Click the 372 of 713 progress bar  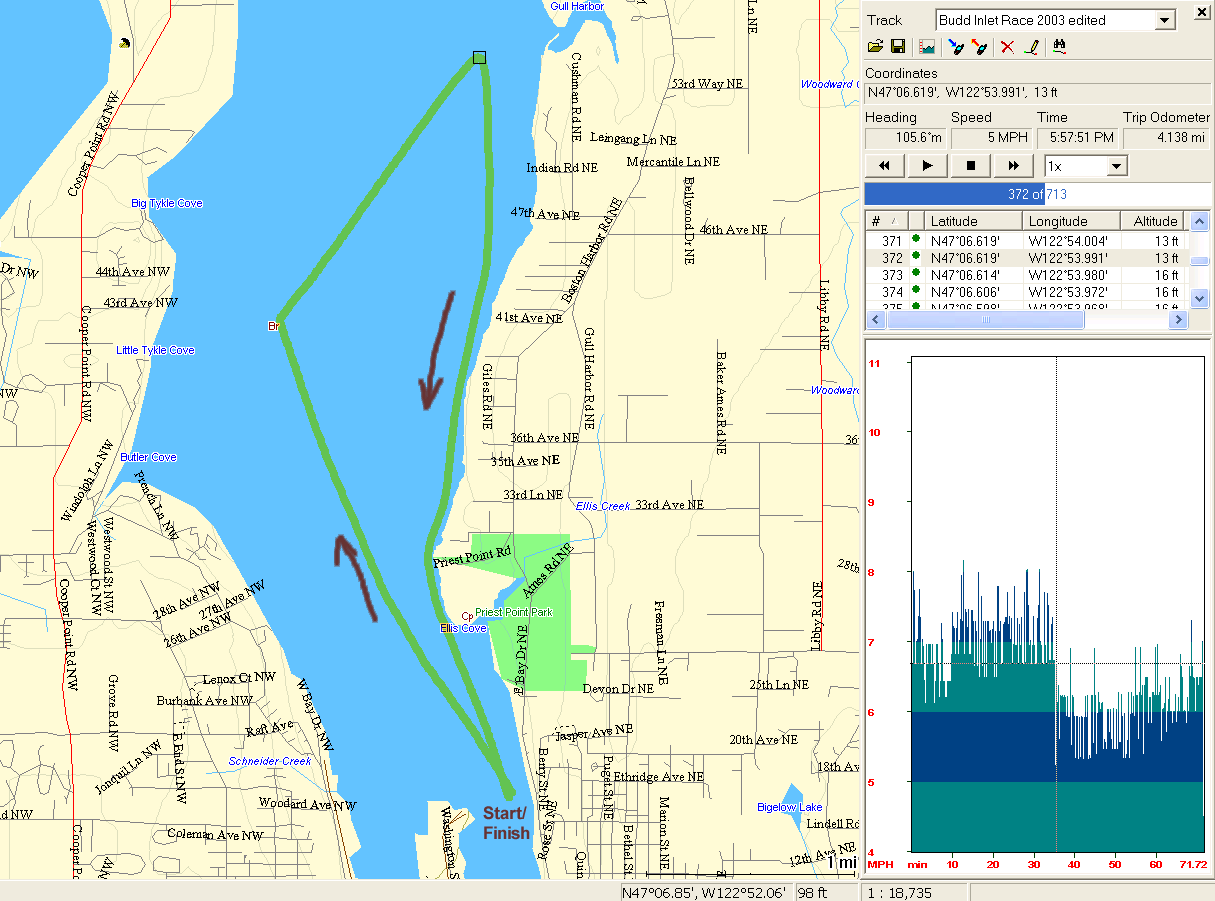click(1037, 194)
